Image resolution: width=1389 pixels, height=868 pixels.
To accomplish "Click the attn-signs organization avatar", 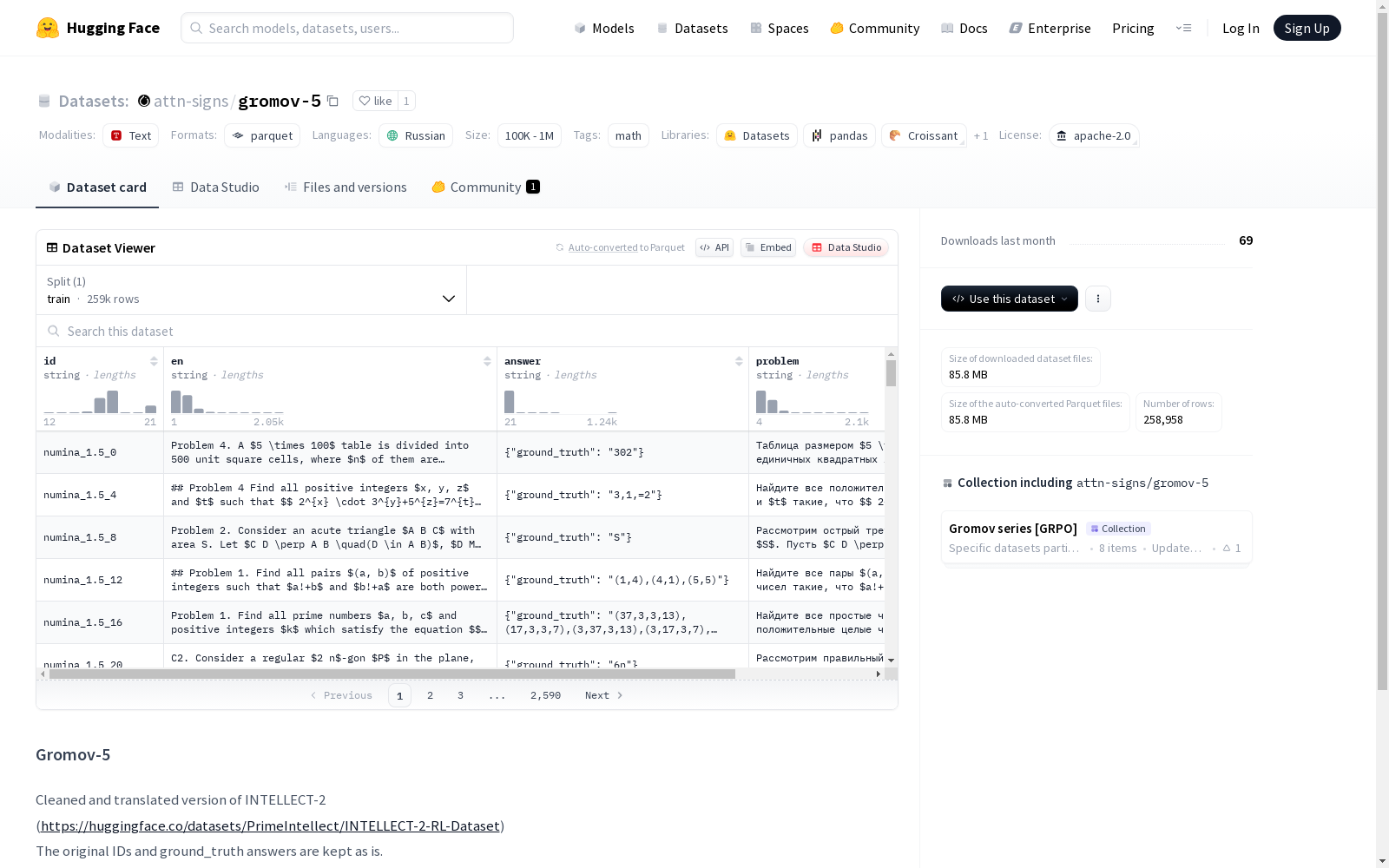I will 144,101.
